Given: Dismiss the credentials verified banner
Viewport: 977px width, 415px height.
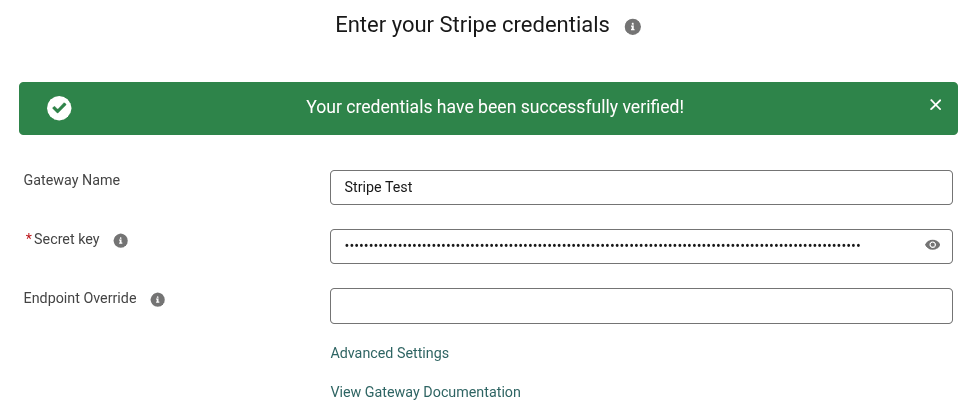Looking at the screenshot, I should click(935, 105).
